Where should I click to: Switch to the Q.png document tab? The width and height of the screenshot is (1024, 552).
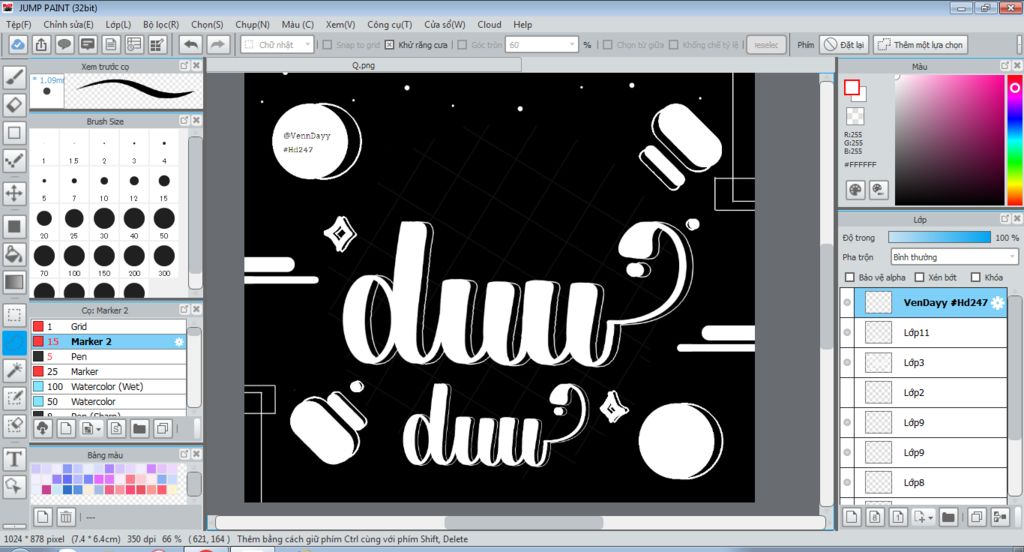click(x=364, y=65)
